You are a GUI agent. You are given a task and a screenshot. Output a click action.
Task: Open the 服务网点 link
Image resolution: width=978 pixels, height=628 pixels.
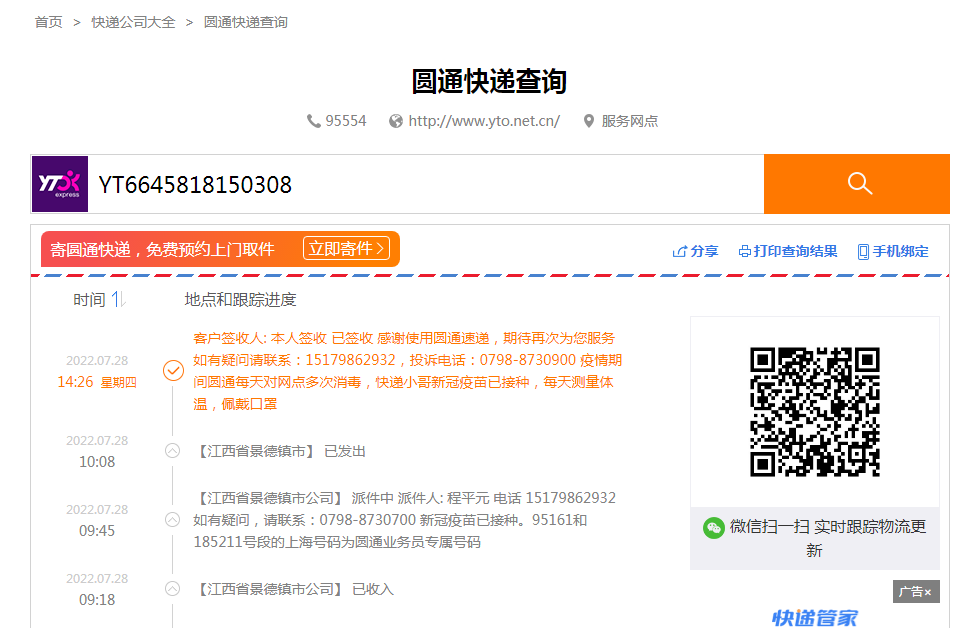[x=629, y=121]
